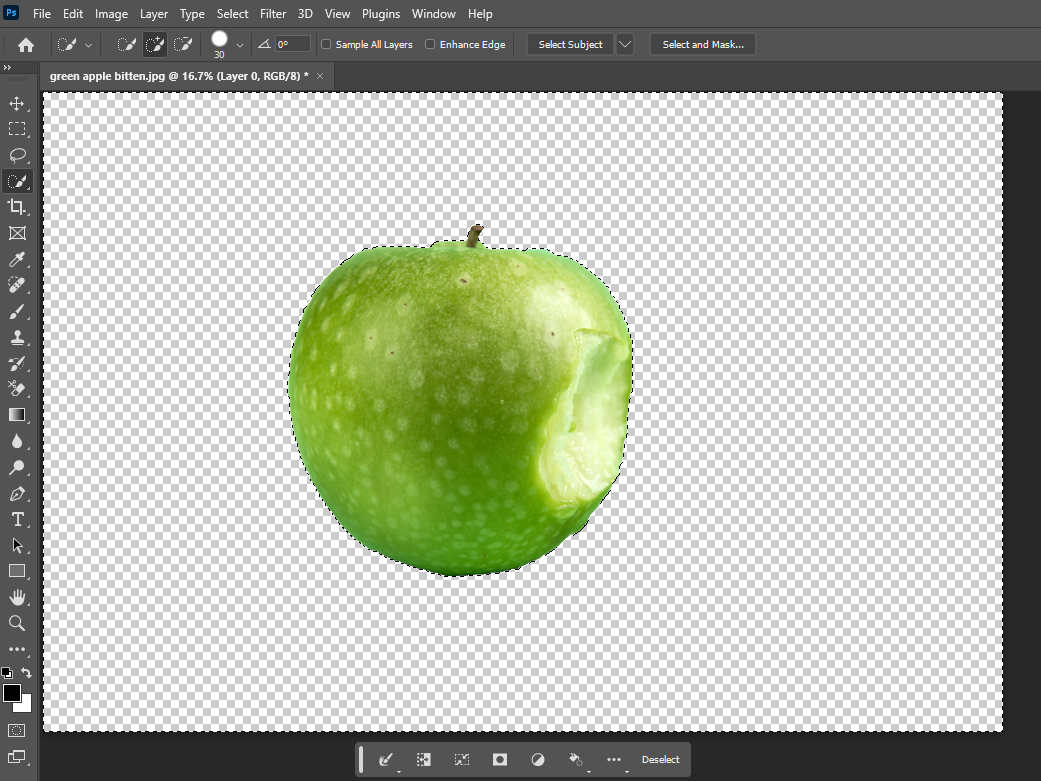Viewport: 1041px width, 781px height.
Task: Open the Plugins menu
Action: (381, 14)
